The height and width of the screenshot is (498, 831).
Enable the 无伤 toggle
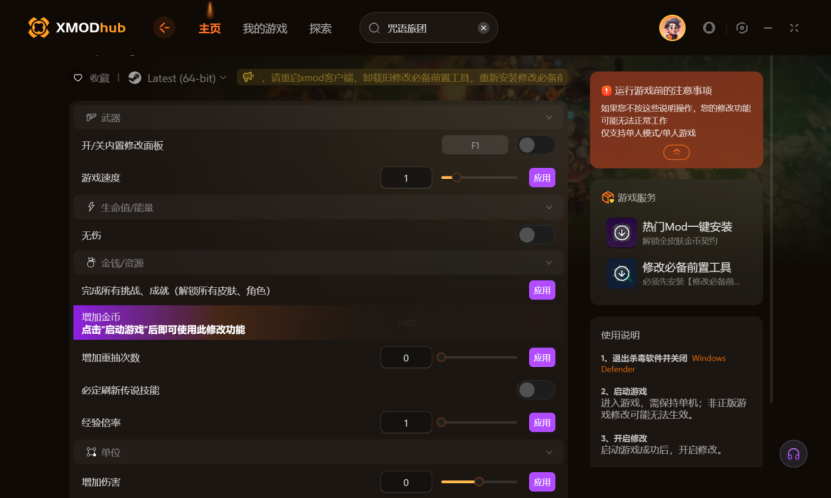coord(536,235)
